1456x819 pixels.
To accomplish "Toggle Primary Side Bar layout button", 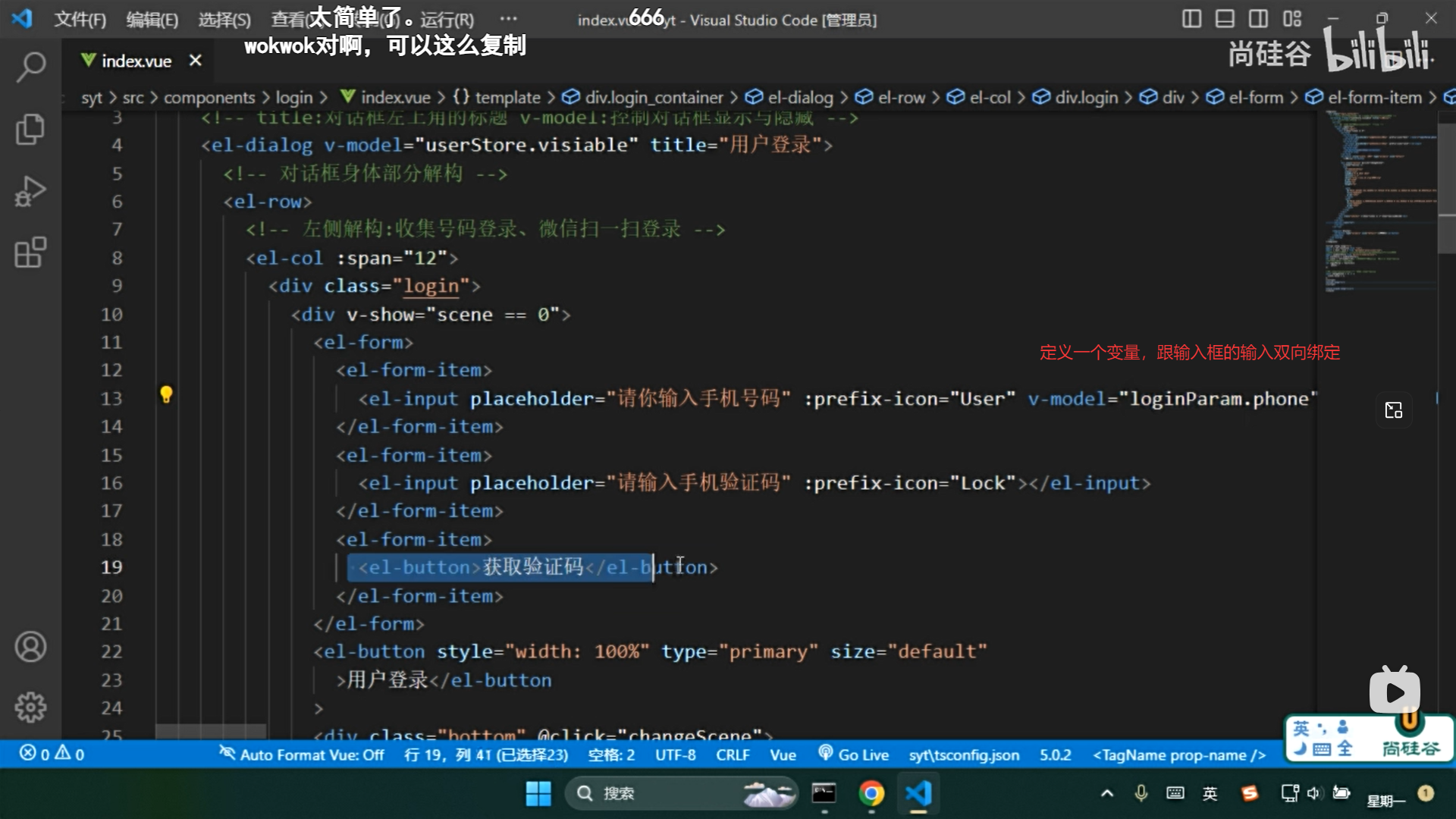I will [1191, 19].
